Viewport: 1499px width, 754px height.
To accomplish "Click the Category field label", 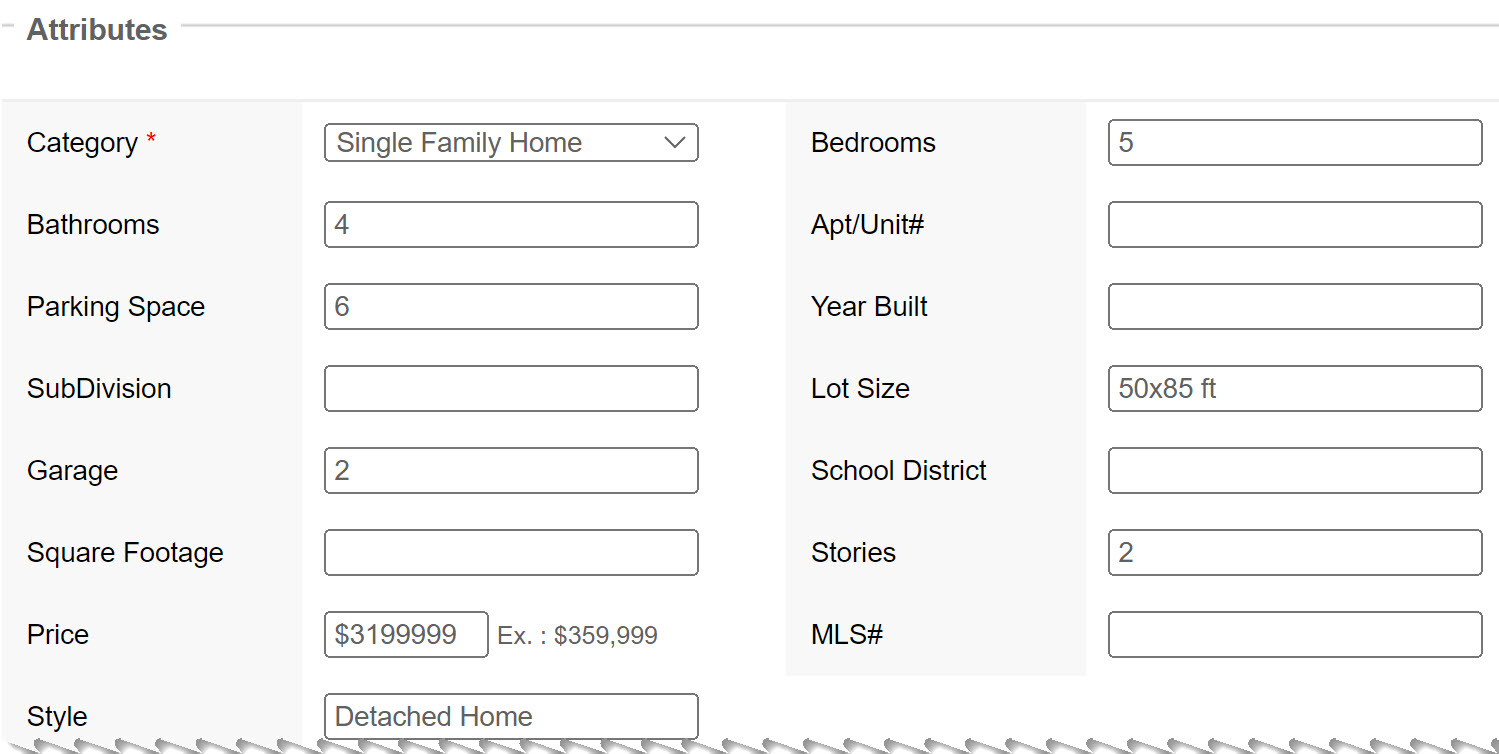I will tap(82, 143).
